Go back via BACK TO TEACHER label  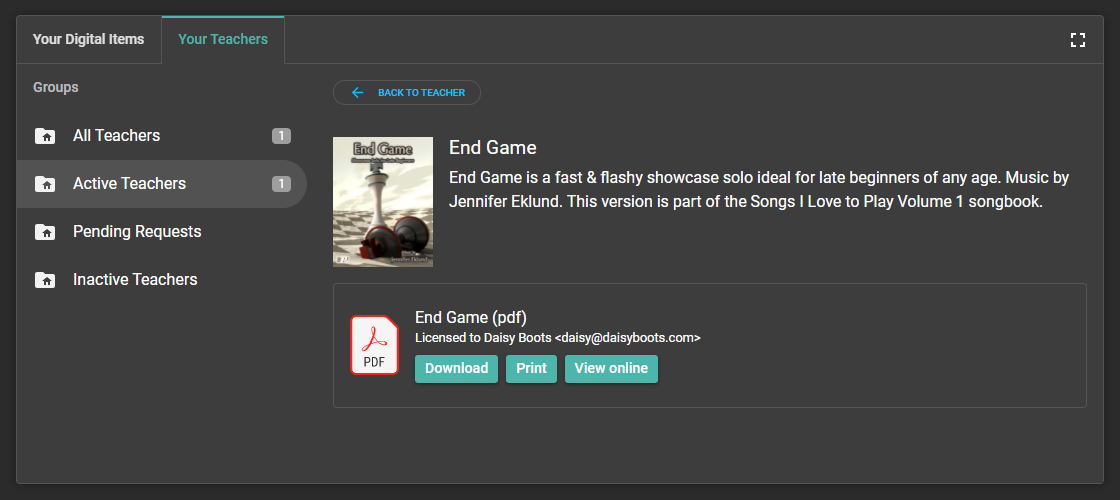(x=421, y=93)
